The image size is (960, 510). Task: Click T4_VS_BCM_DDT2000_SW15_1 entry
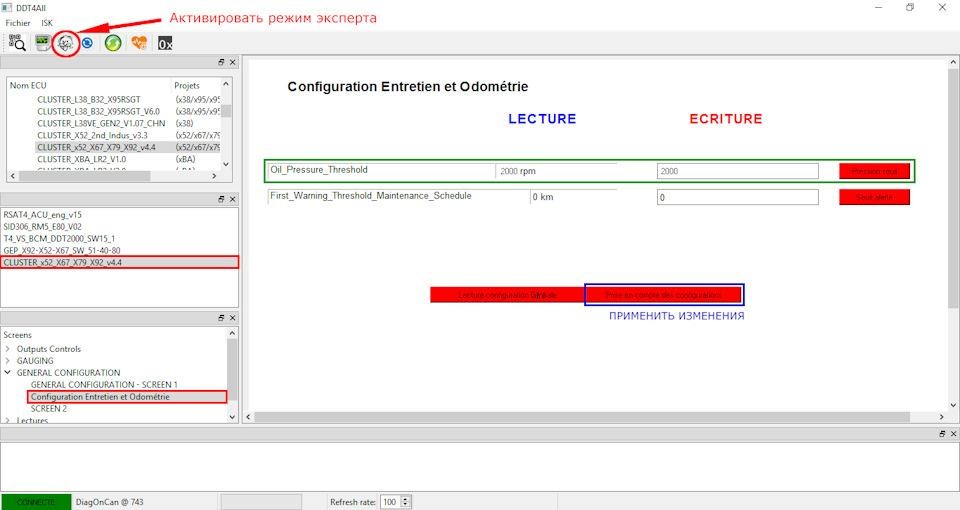(x=59, y=238)
